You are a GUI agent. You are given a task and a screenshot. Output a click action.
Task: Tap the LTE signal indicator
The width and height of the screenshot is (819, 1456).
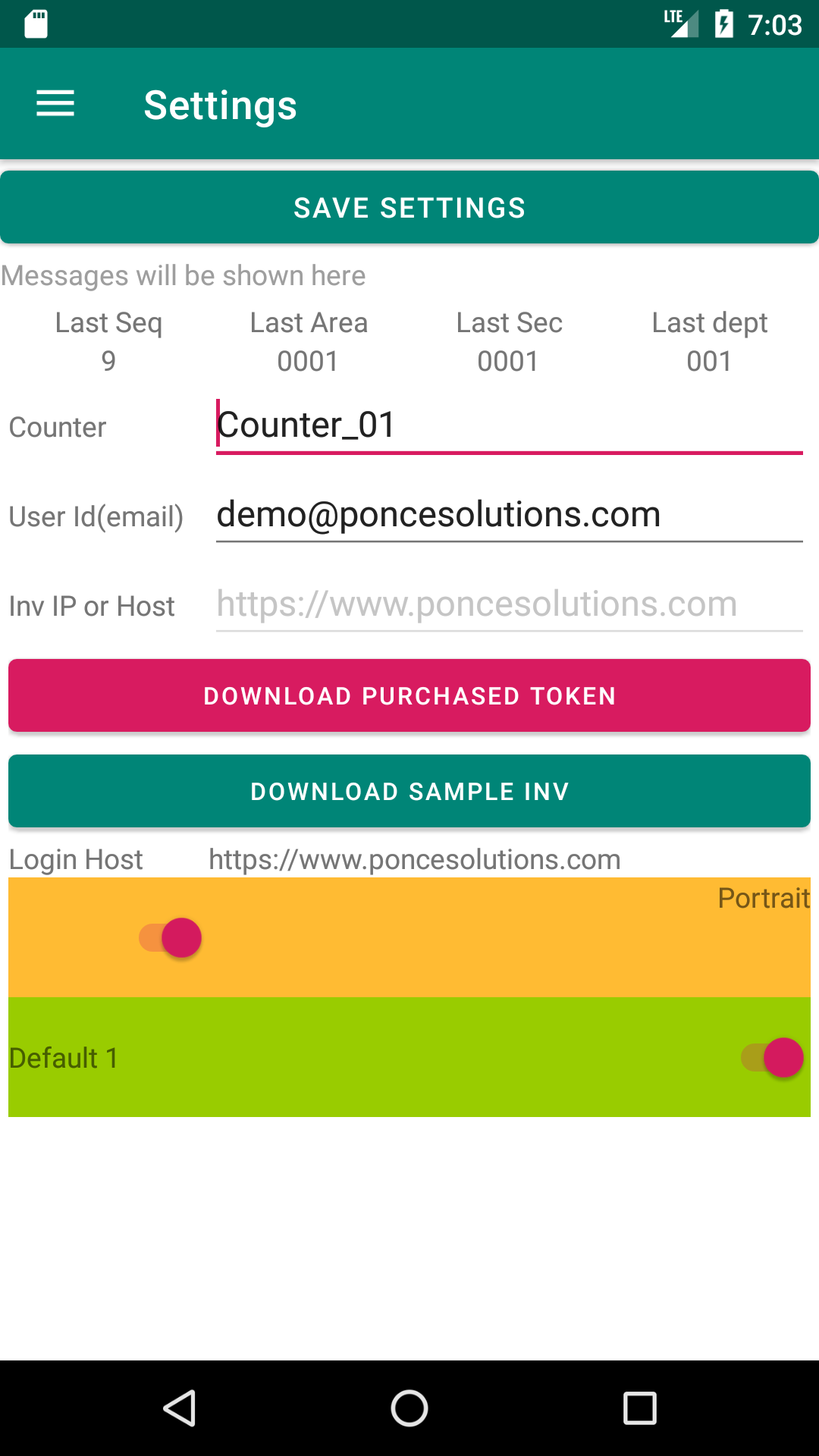click(x=680, y=23)
